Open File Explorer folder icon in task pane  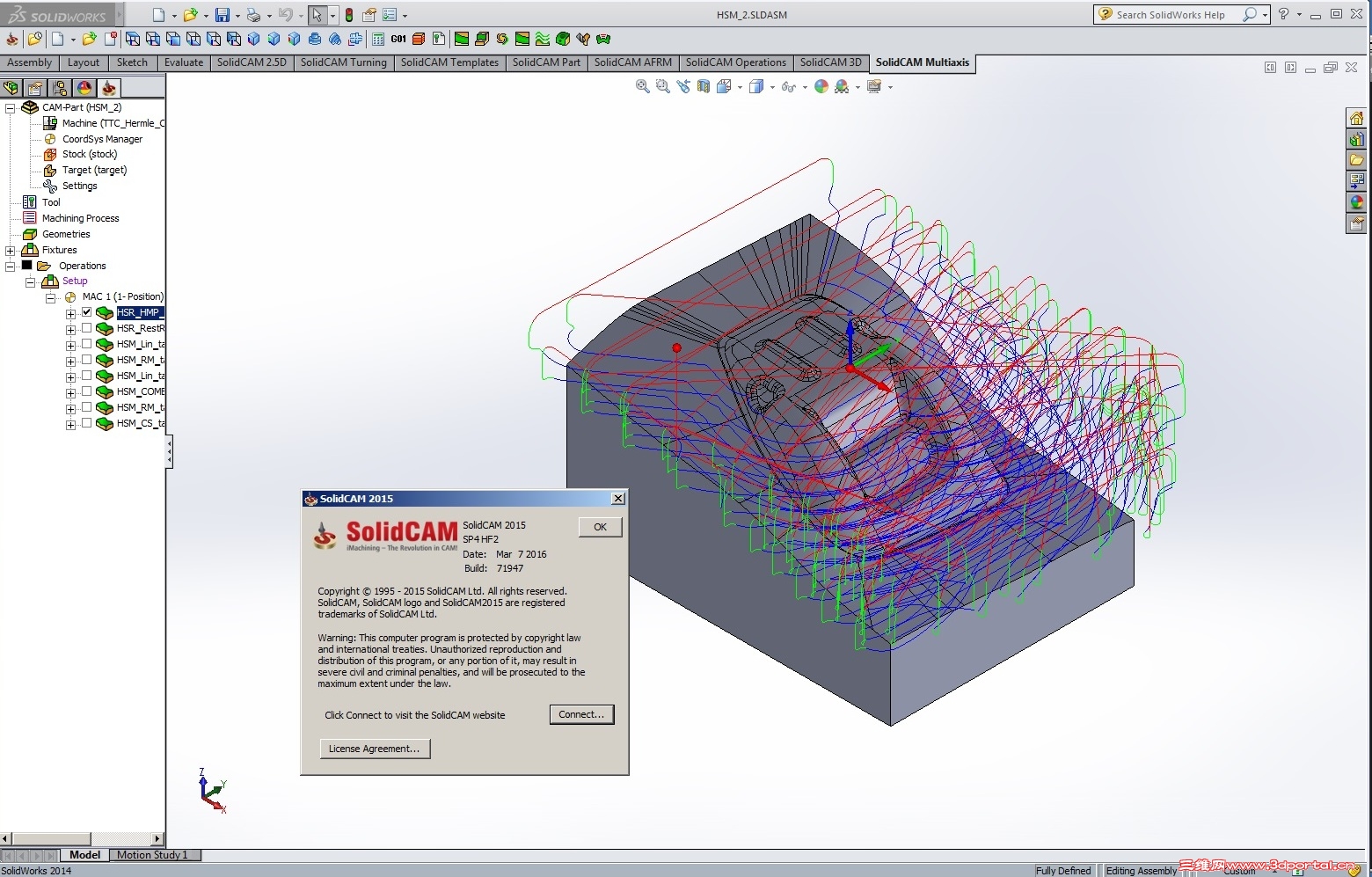click(x=1356, y=160)
